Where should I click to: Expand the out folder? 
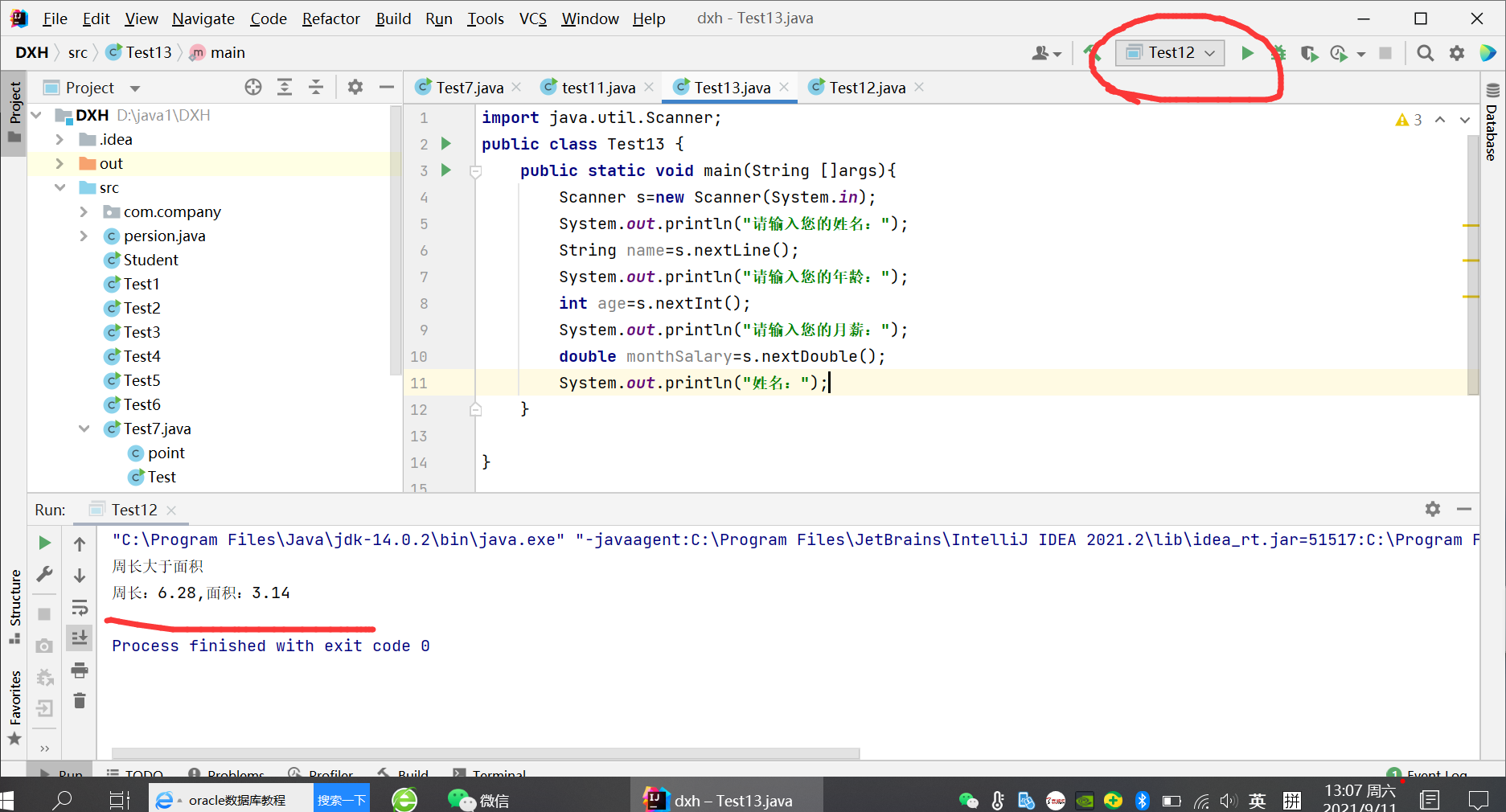click(x=60, y=163)
